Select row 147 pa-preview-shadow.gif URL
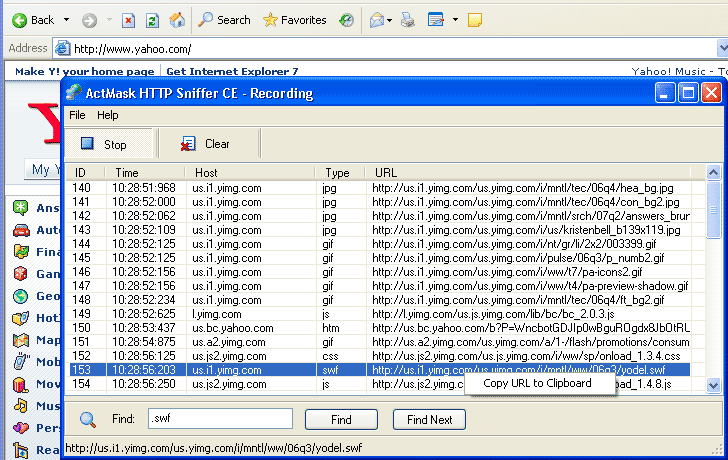728x460 pixels. [x=530, y=286]
